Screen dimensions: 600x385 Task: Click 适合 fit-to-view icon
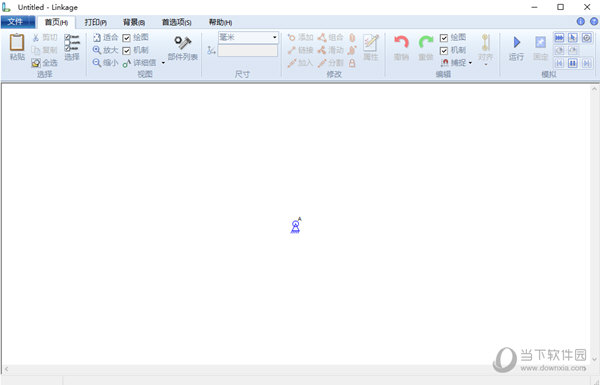(x=97, y=38)
